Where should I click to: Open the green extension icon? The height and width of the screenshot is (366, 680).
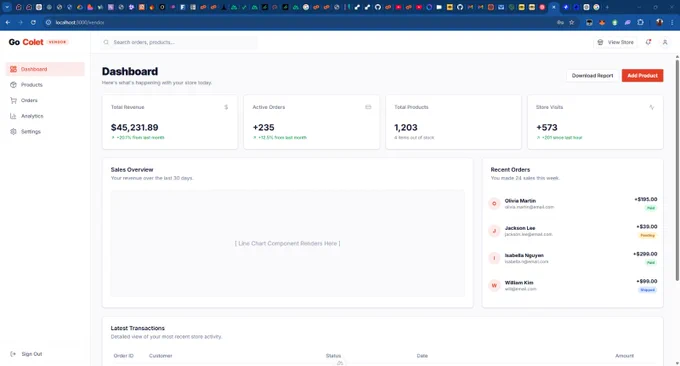[x=615, y=22]
